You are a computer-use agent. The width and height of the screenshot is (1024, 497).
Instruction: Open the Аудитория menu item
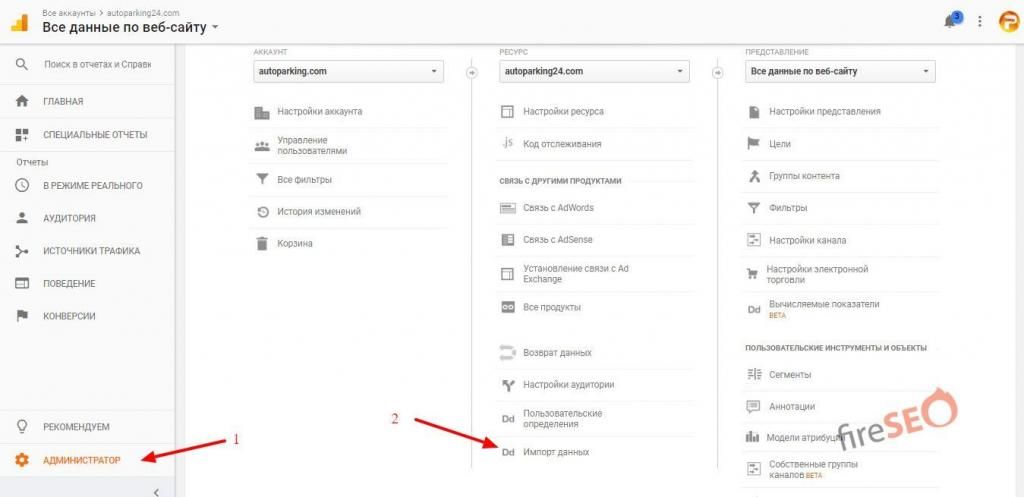point(69,218)
